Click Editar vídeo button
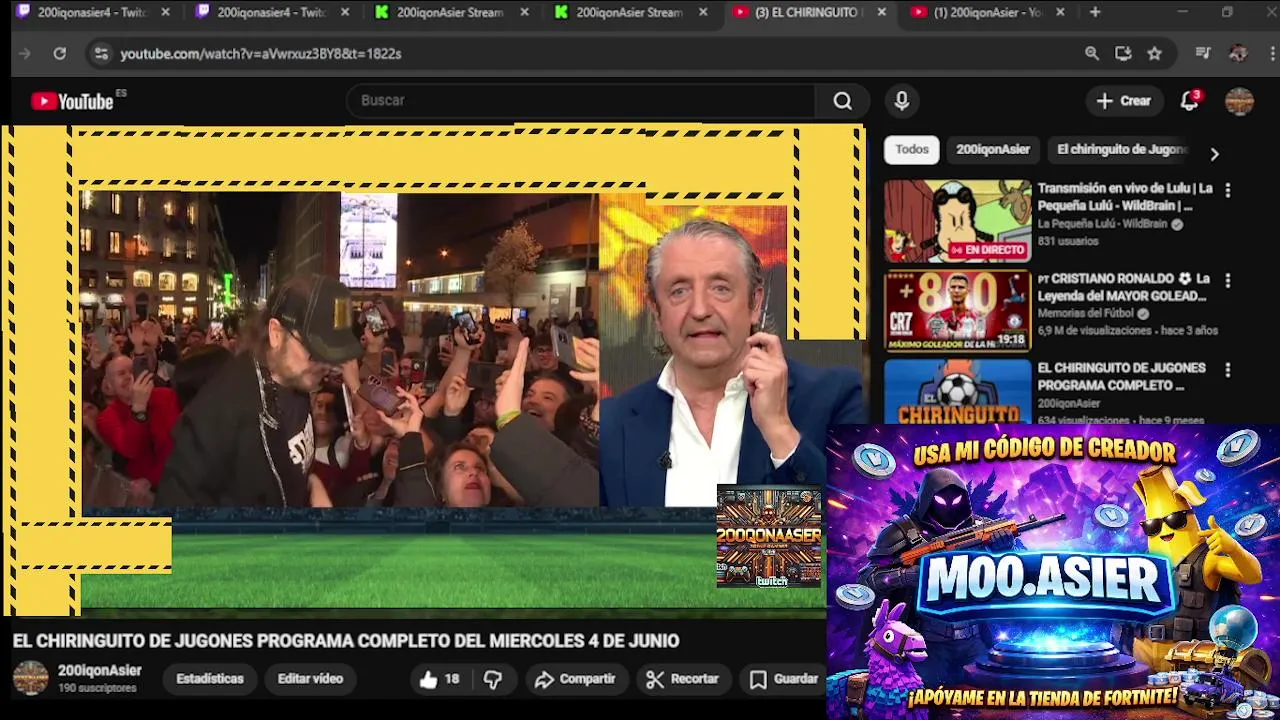 (310, 679)
